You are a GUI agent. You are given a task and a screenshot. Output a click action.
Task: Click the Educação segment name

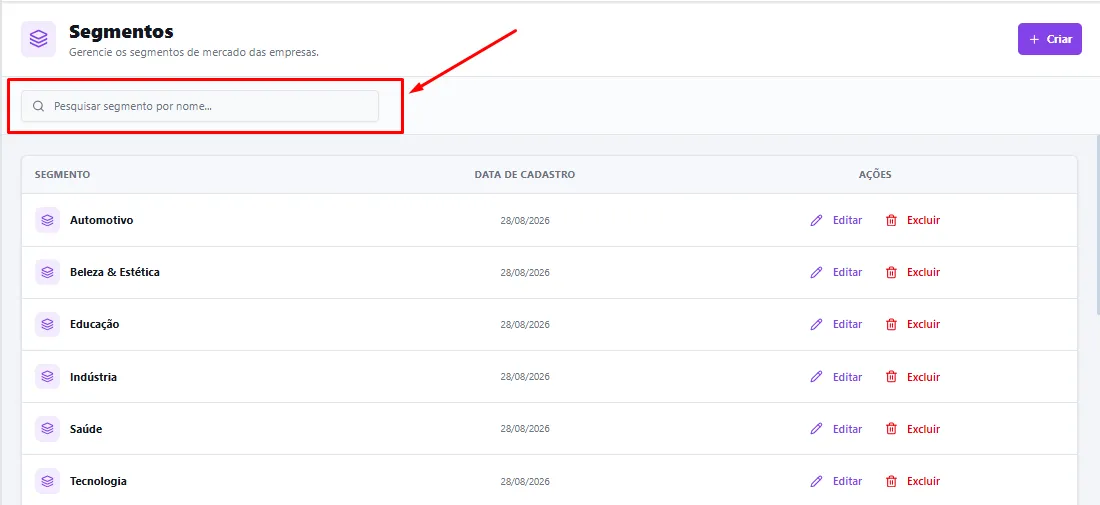95,324
